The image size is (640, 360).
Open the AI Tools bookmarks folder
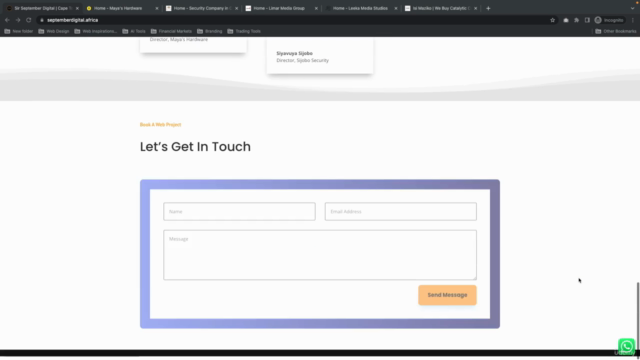coord(134,31)
